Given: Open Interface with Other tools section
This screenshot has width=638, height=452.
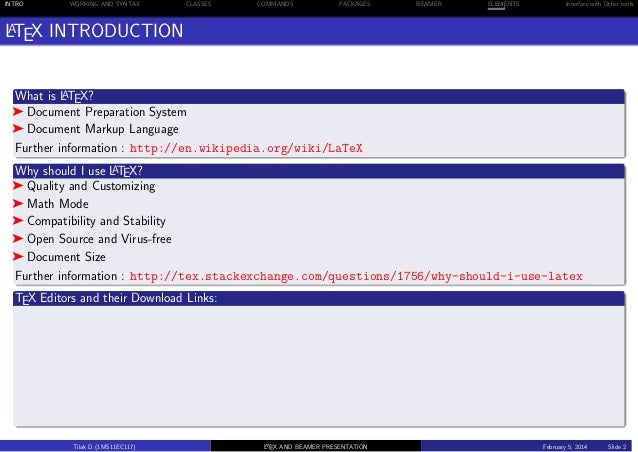Looking at the screenshot, I should pyautogui.click(x=599, y=4).
